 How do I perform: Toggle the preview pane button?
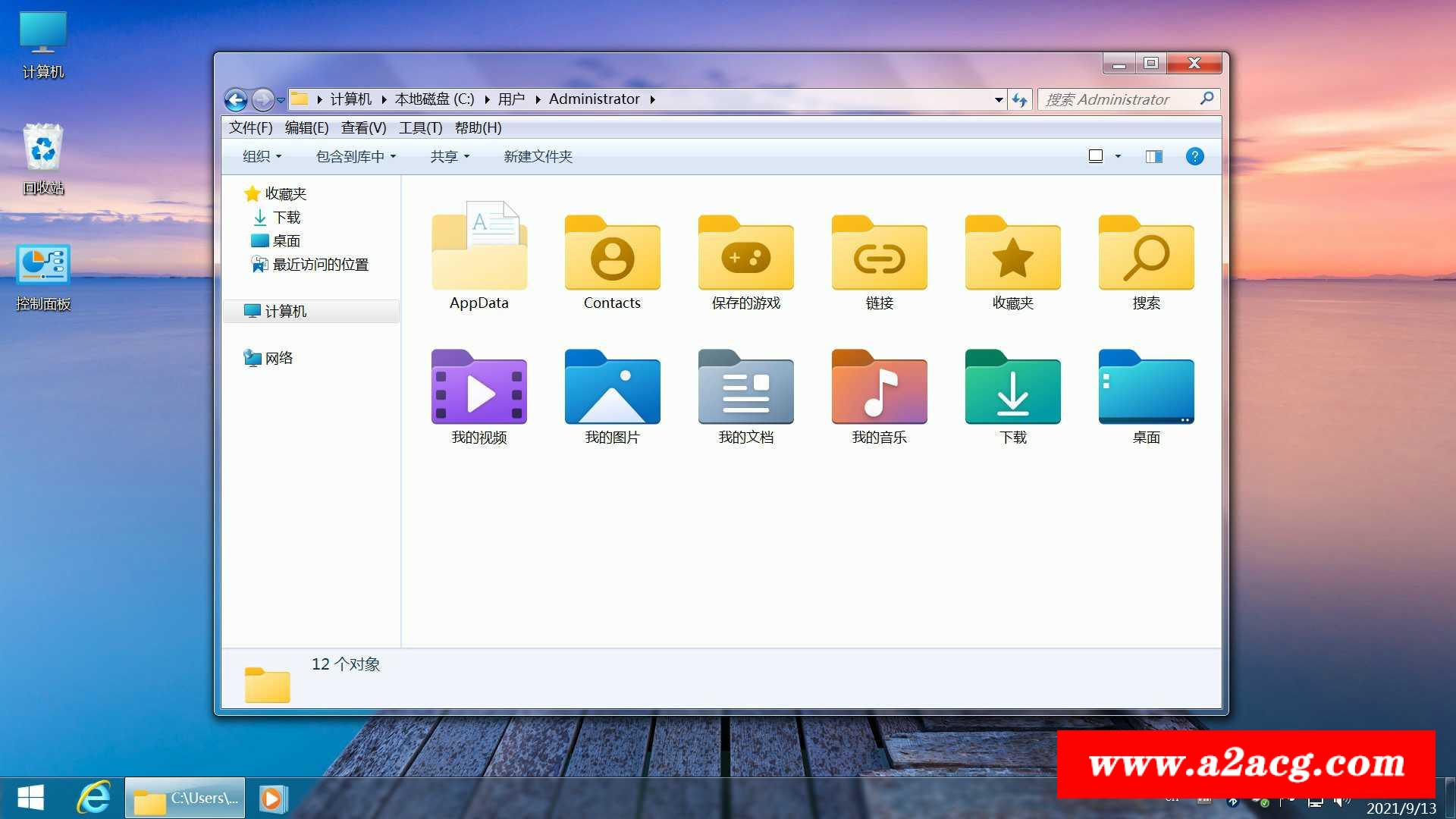pyautogui.click(x=1153, y=156)
